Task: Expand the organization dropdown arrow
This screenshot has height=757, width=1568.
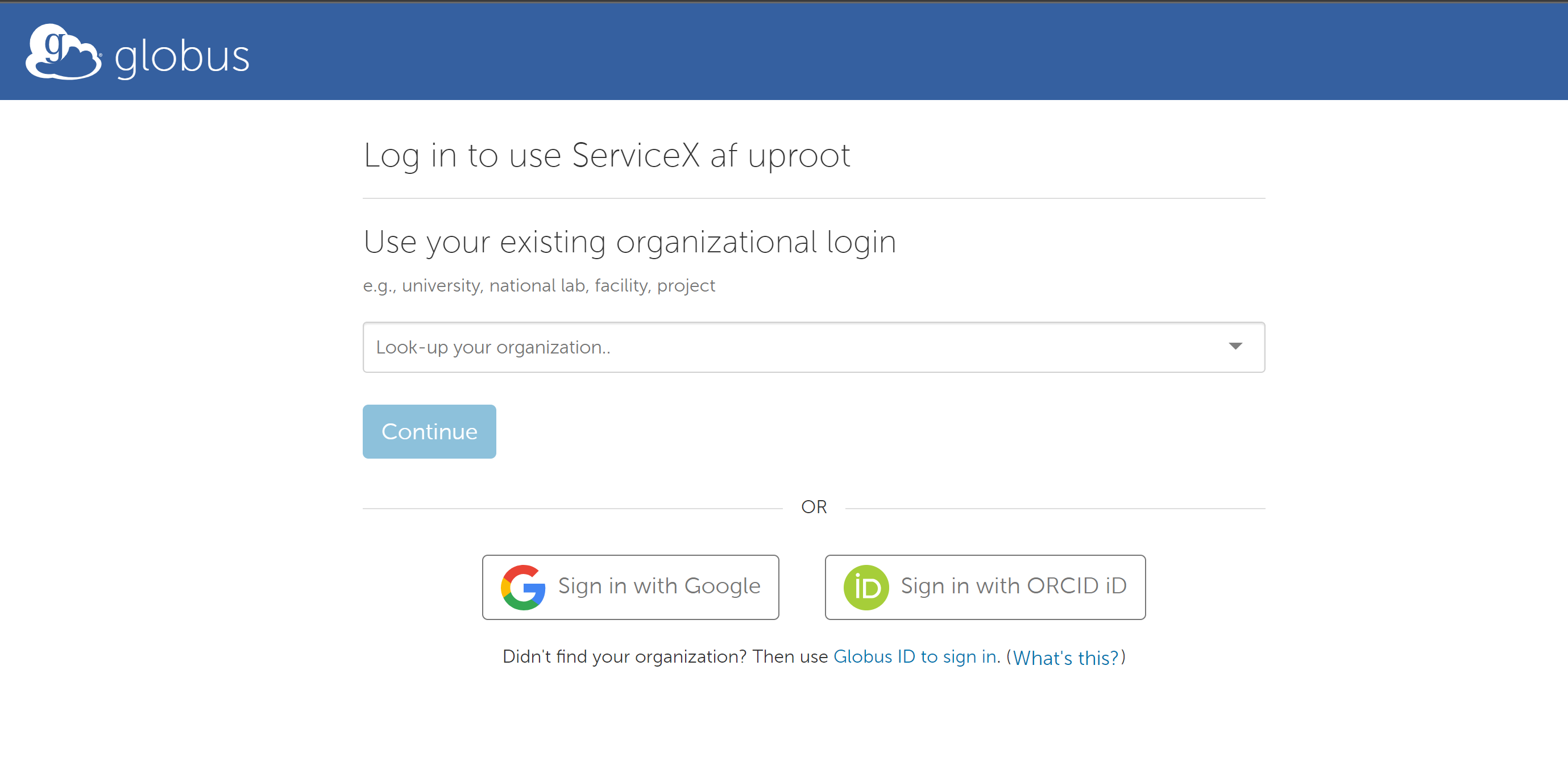Action: pyautogui.click(x=1234, y=346)
